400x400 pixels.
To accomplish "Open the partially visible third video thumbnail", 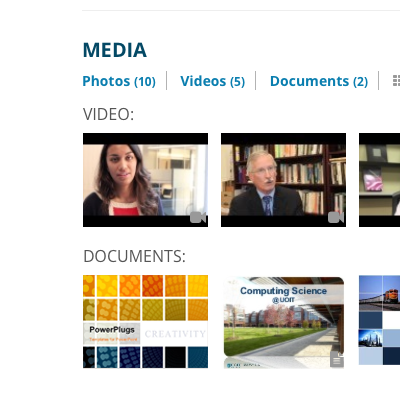I will 379,180.
